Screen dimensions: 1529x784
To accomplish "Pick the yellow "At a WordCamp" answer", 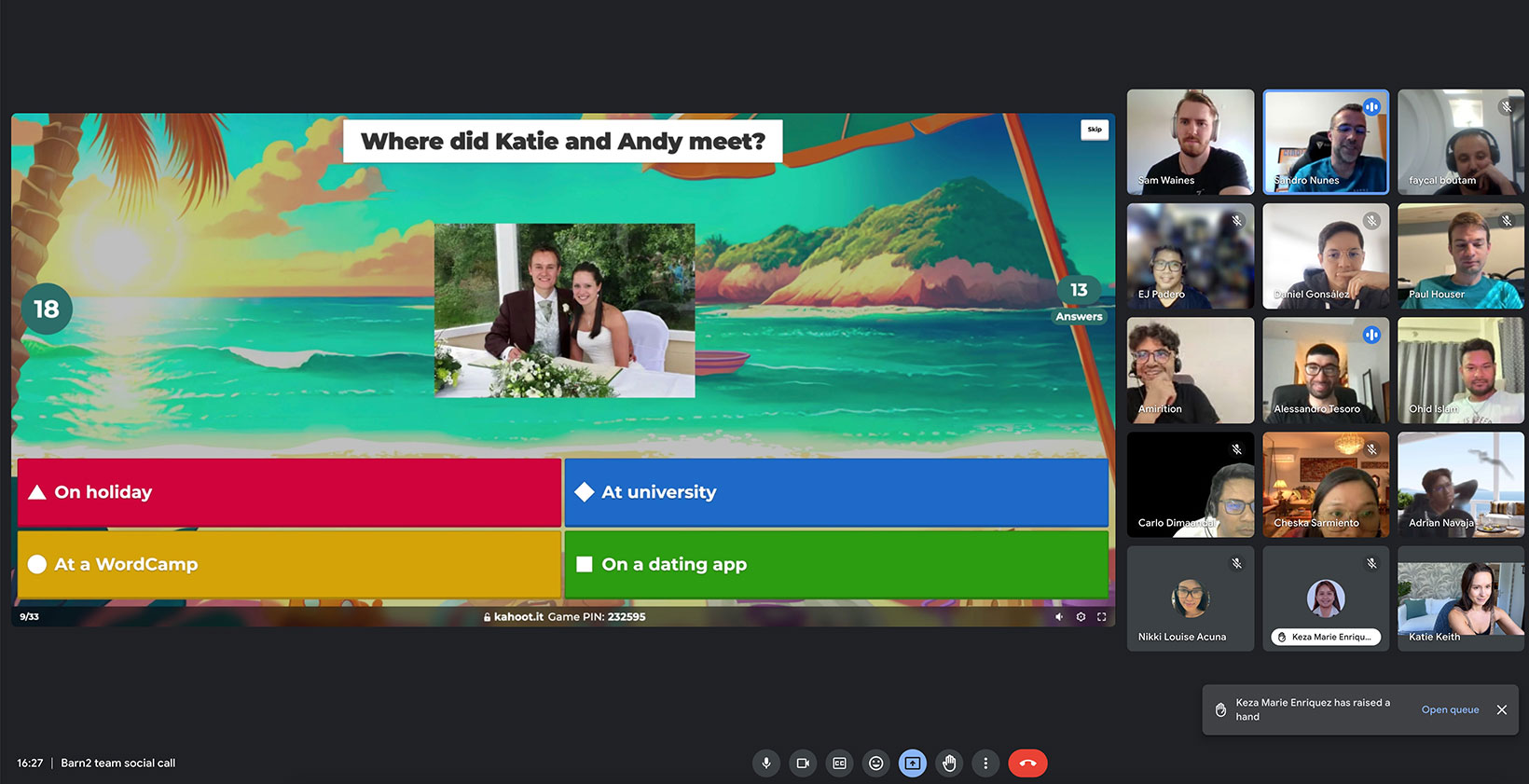I will (x=289, y=564).
